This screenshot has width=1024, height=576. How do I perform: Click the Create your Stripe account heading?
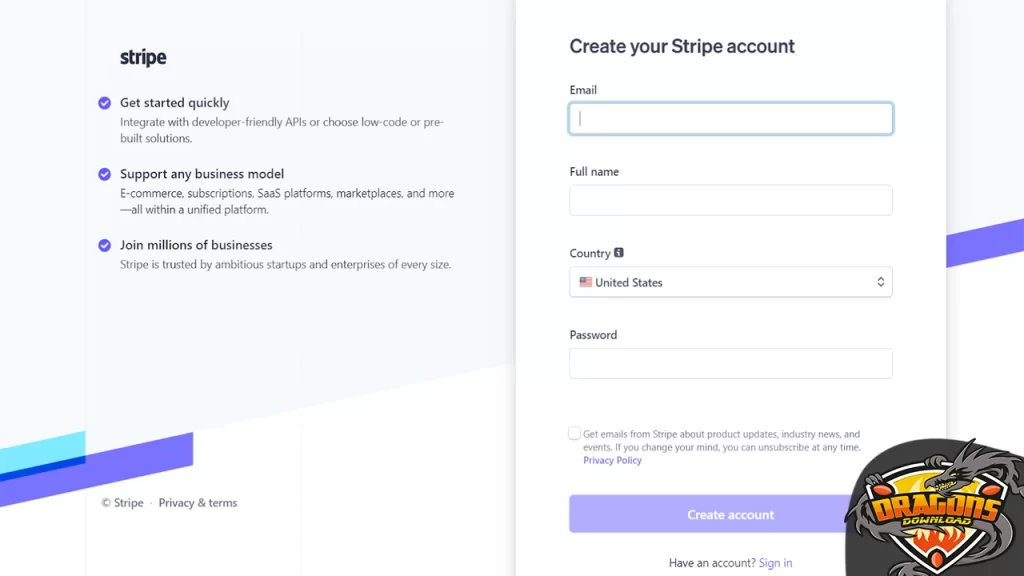682,46
